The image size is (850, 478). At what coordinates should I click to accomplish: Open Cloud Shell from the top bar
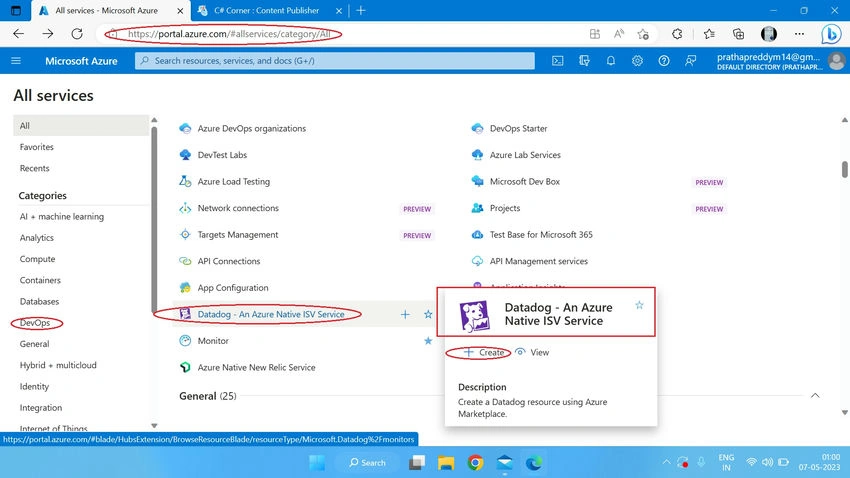pos(557,61)
